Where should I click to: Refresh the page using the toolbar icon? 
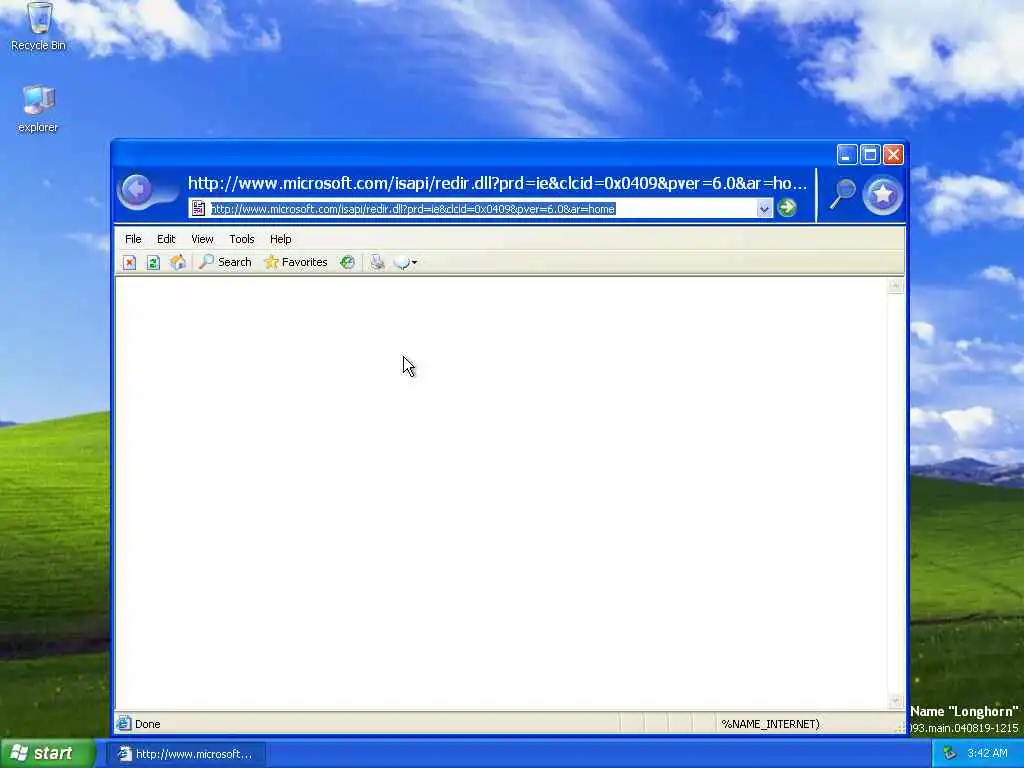point(153,263)
